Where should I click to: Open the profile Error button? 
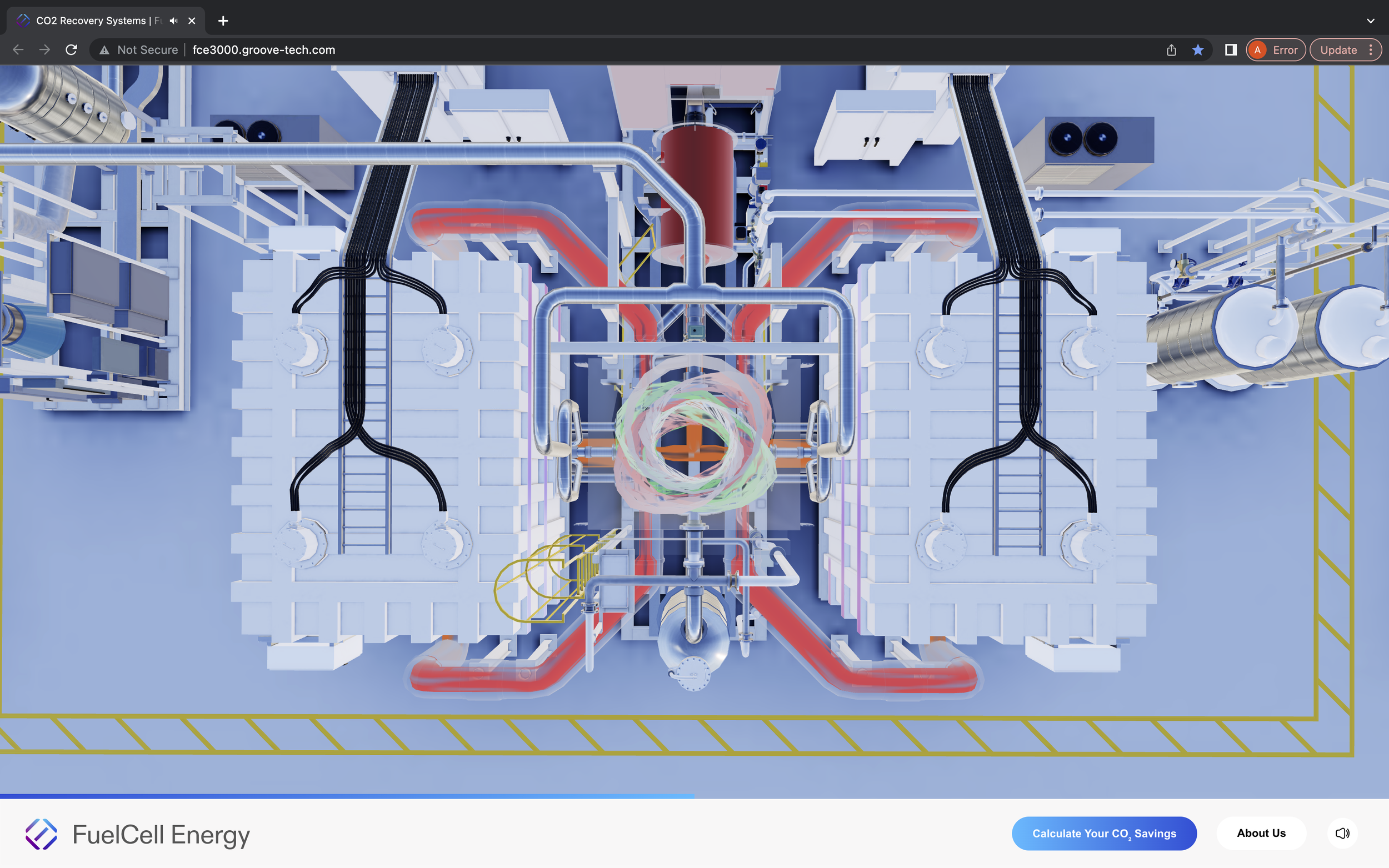pos(1276,50)
